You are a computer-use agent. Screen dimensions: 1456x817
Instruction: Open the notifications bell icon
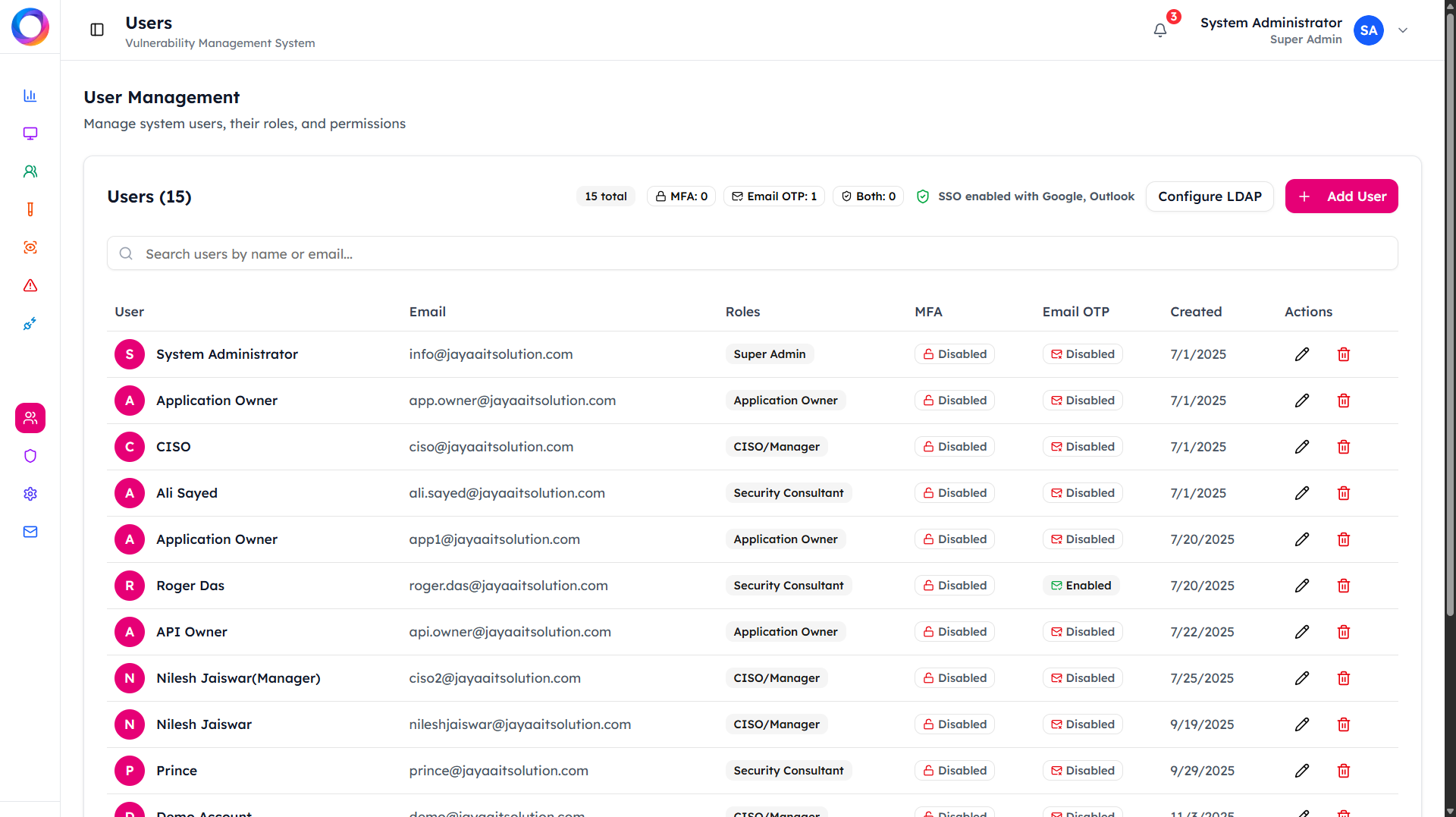point(1159,30)
